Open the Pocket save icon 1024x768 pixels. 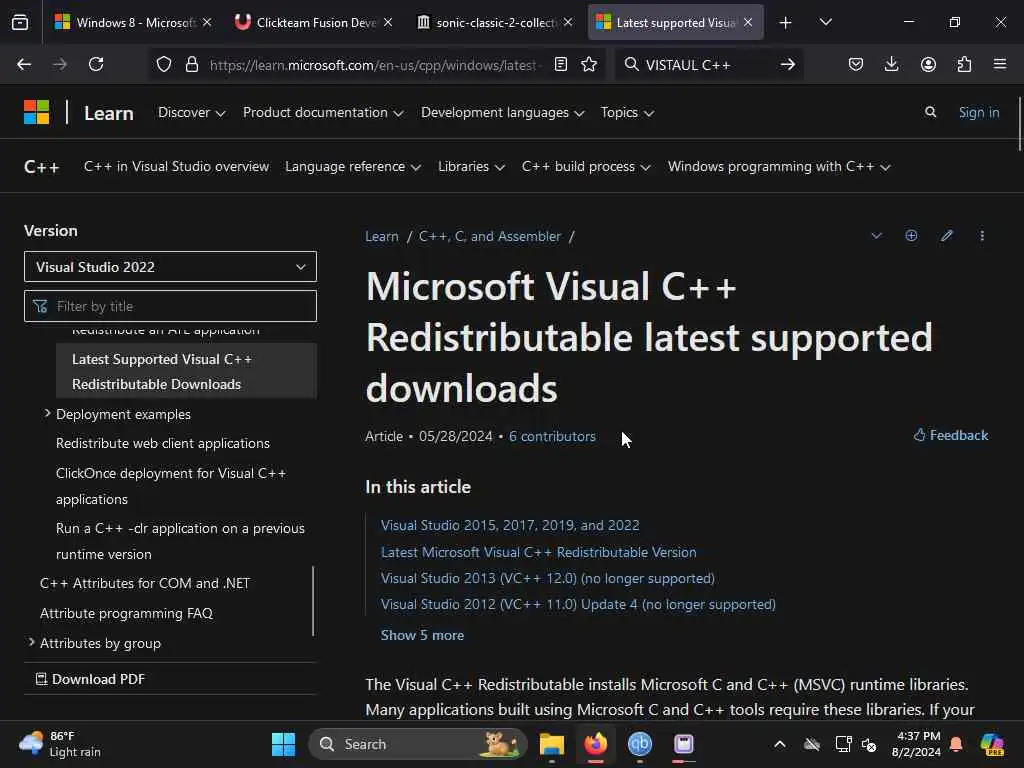856,64
